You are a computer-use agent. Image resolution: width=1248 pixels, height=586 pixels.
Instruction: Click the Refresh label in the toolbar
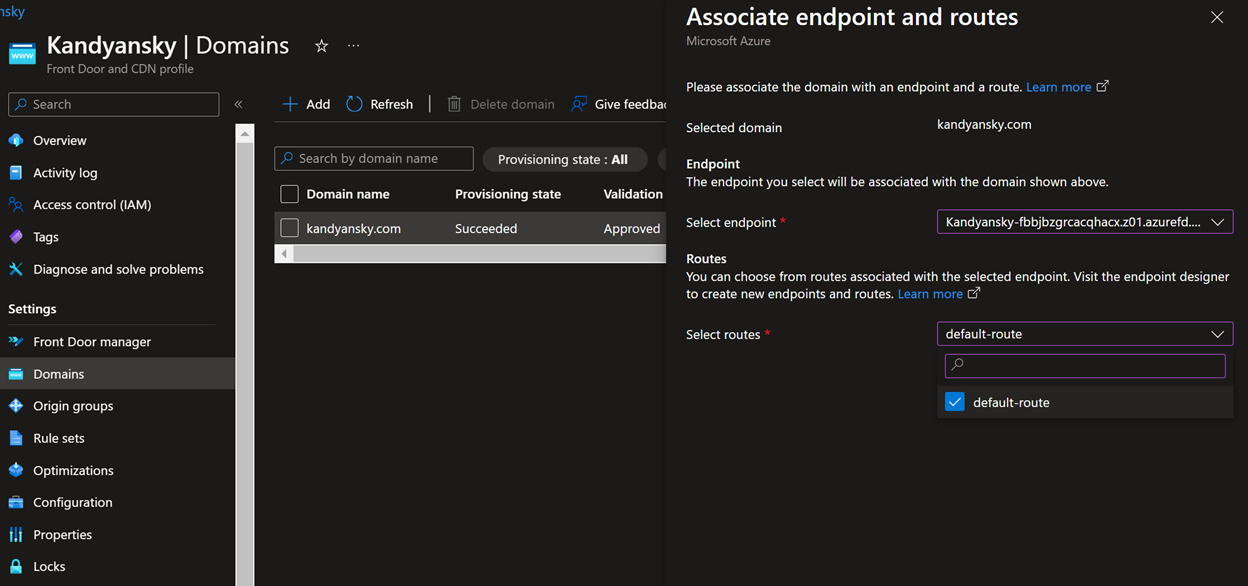(x=392, y=104)
